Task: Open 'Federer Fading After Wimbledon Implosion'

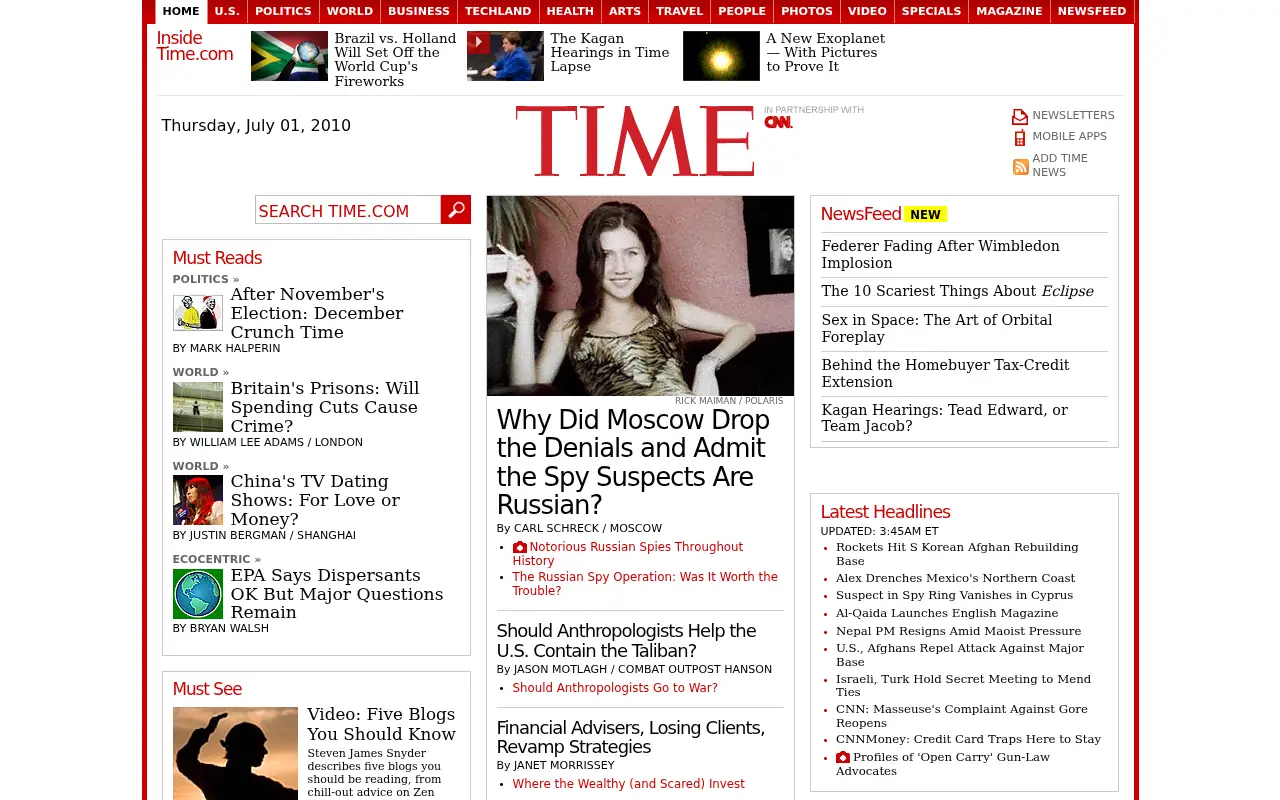Action: 940,254
